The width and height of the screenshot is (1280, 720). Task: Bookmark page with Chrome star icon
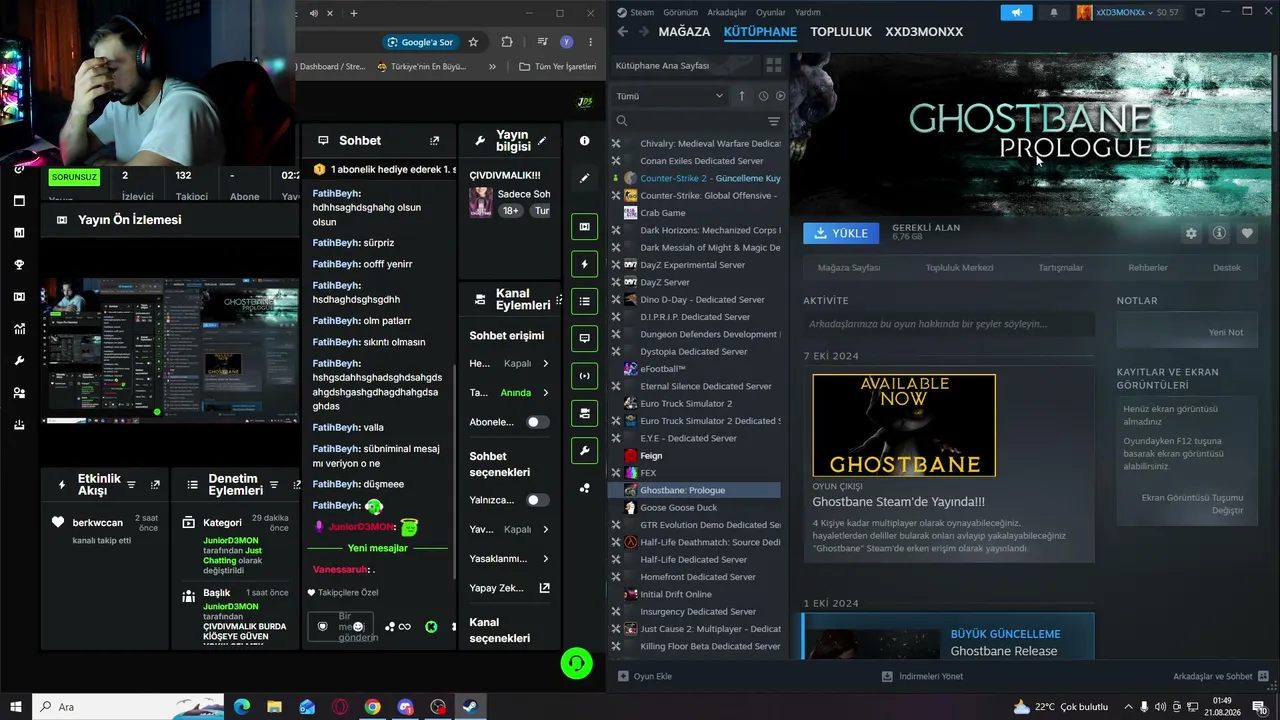coord(473,42)
